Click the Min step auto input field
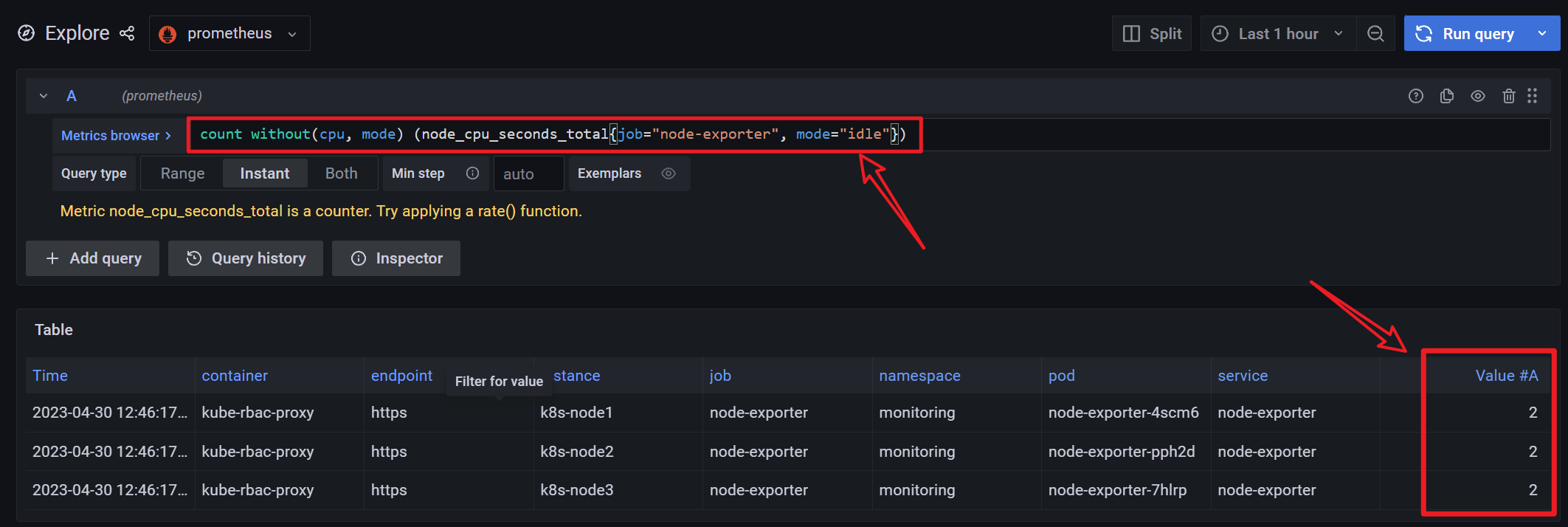The height and width of the screenshot is (527, 1568). (528, 174)
